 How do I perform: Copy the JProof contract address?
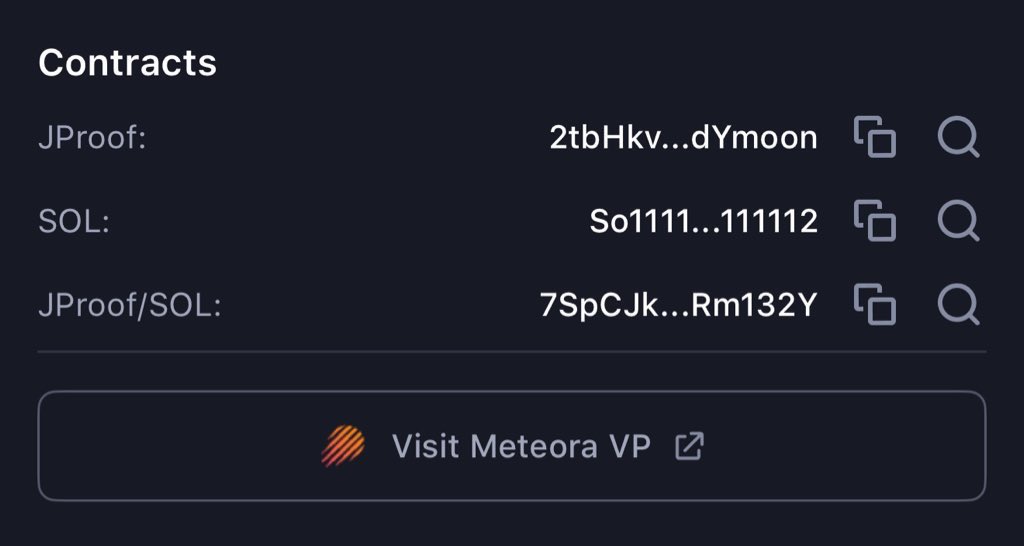[875, 137]
